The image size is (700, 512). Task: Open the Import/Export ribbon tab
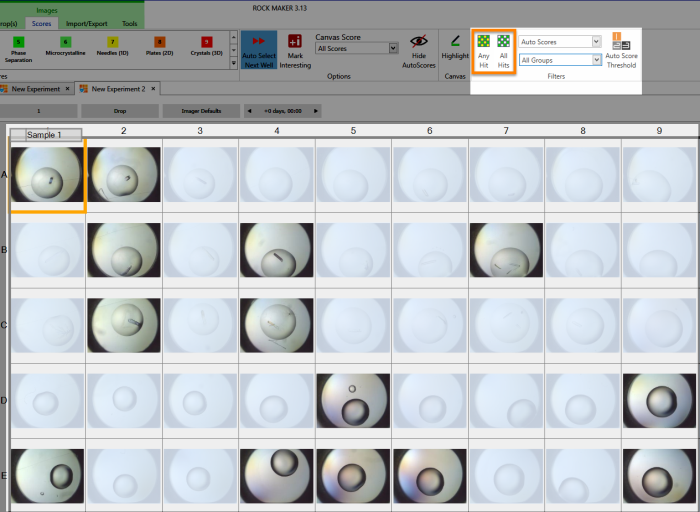tap(87, 24)
